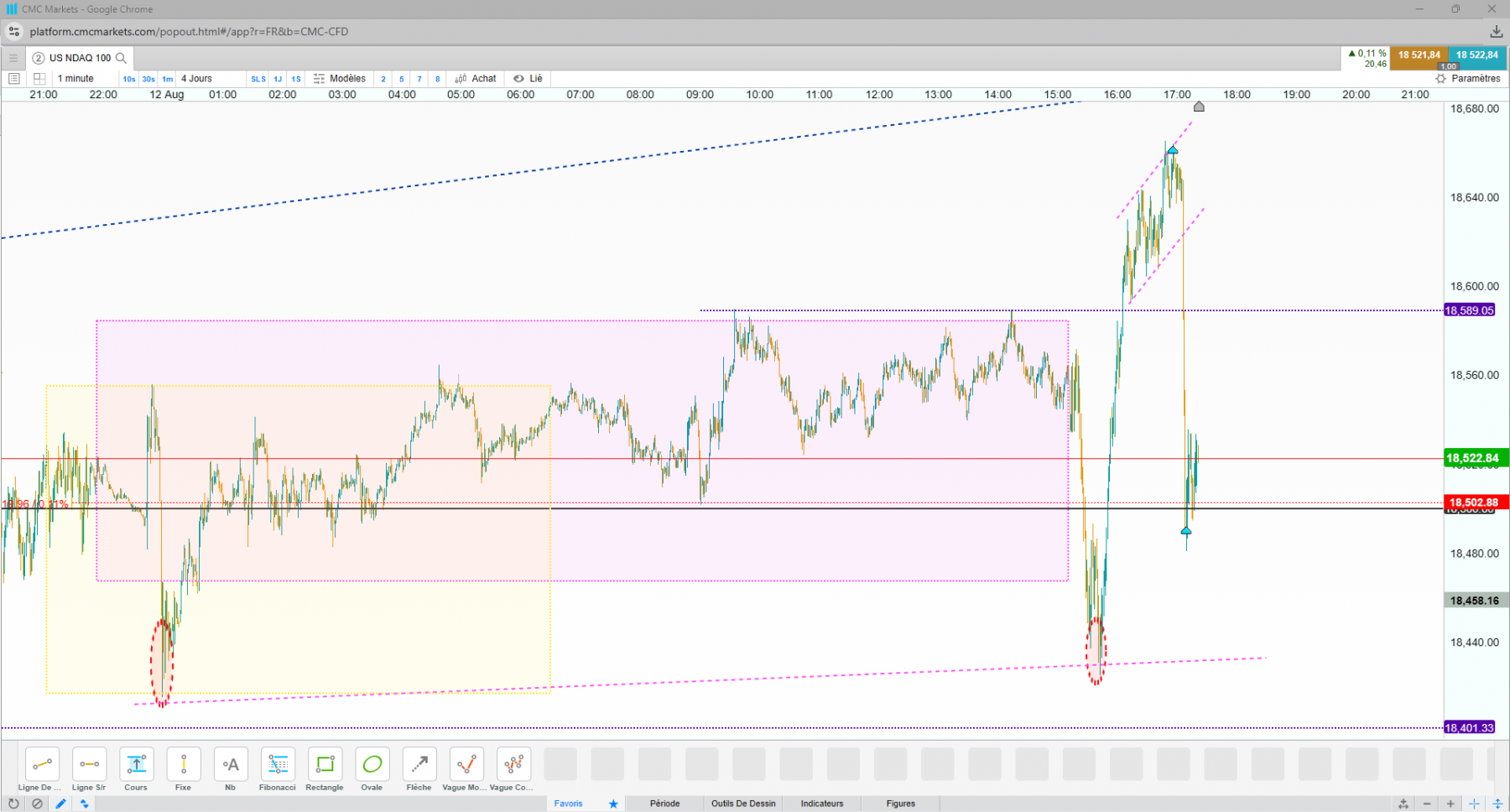Switch to the Outils De Dessin tab
The image size is (1510, 812).
(x=743, y=804)
